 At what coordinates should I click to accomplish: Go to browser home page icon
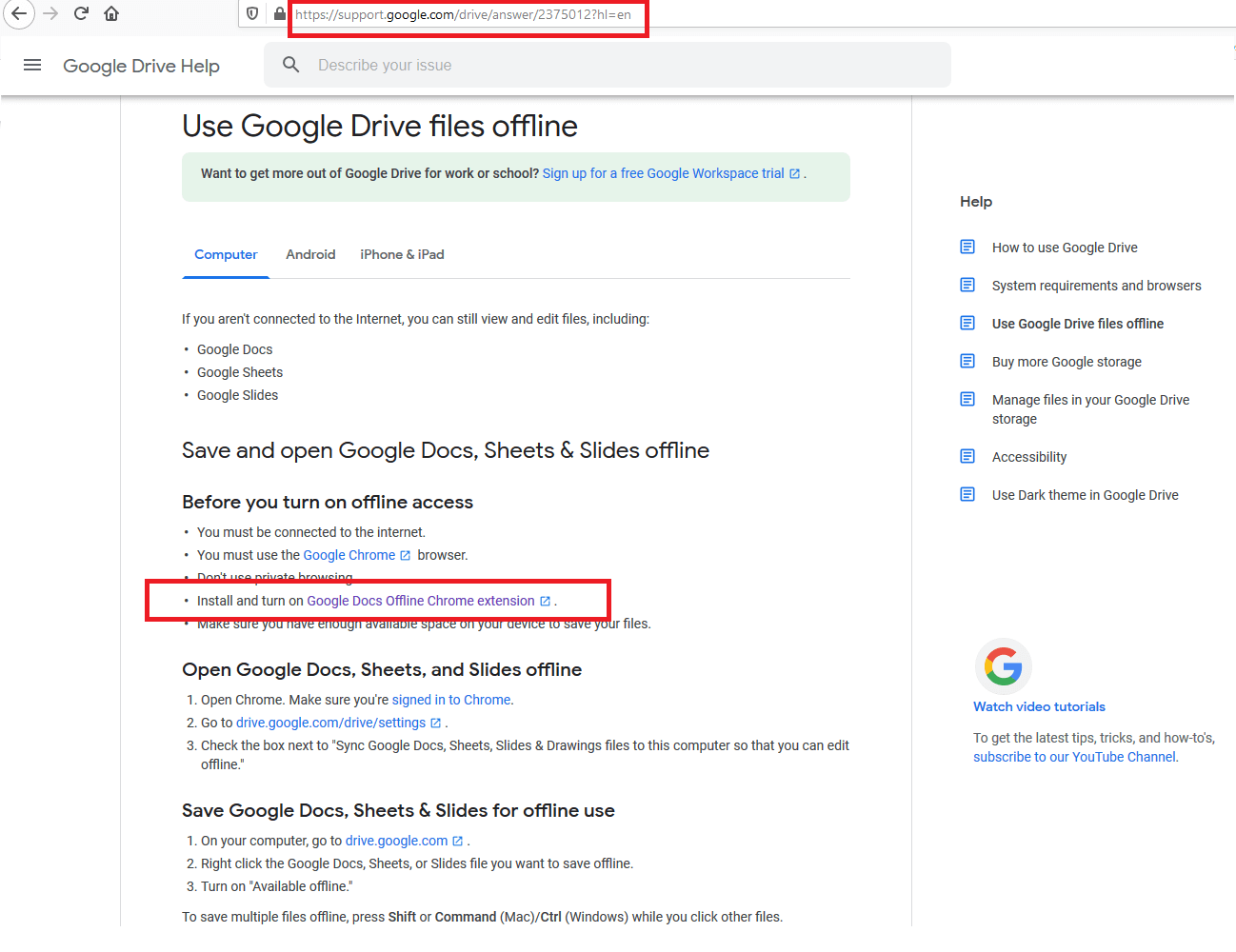[111, 13]
